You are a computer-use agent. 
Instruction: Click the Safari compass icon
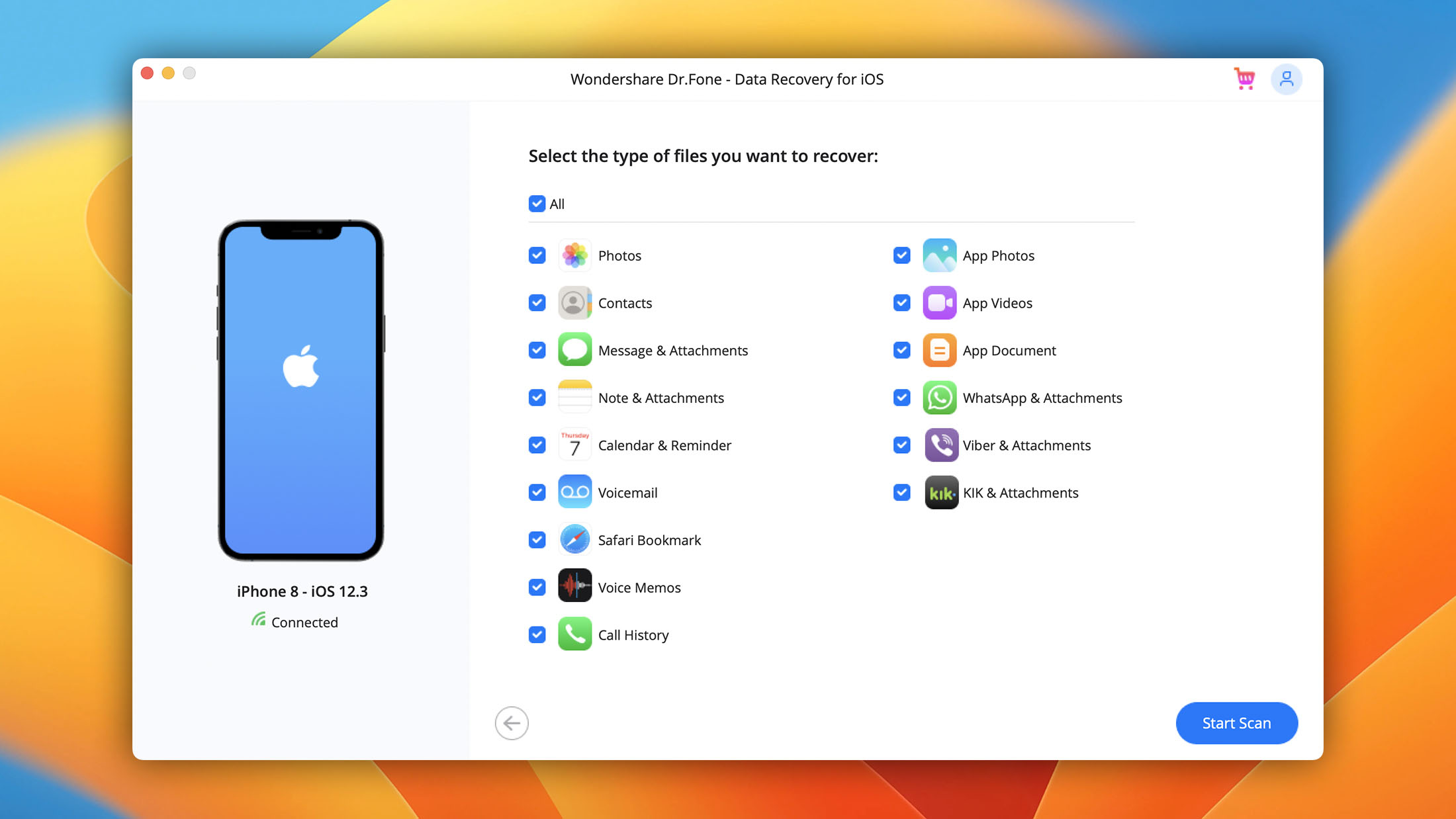(574, 540)
